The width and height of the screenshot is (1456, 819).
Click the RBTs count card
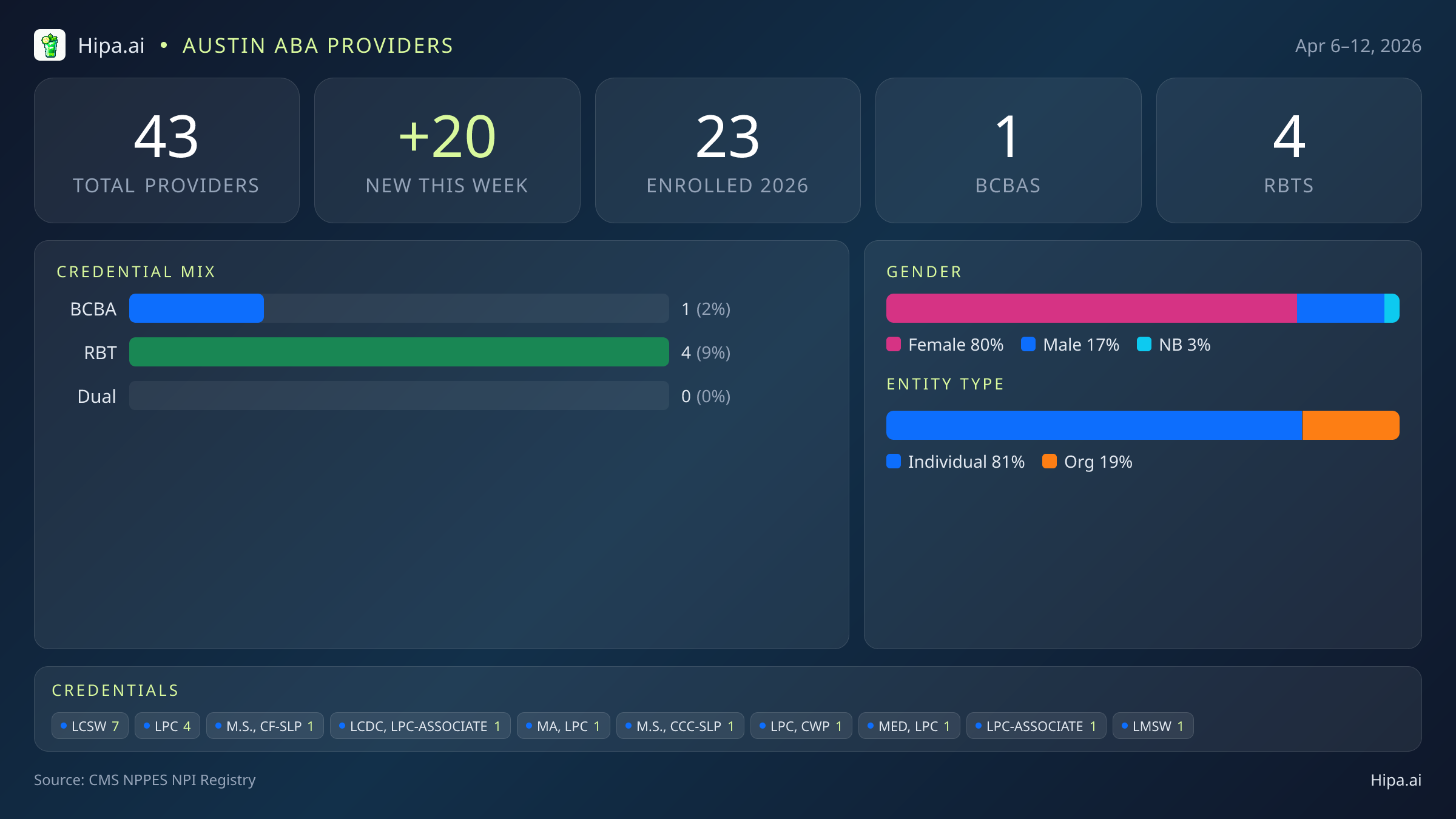[x=1289, y=150]
